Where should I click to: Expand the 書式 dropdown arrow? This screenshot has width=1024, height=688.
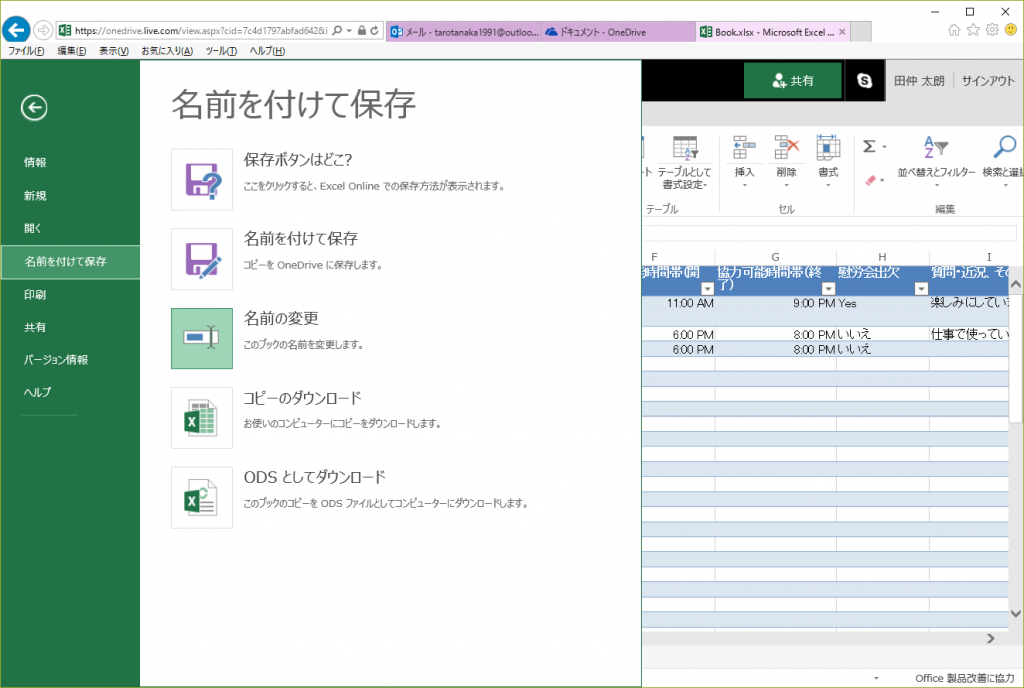coord(828,185)
